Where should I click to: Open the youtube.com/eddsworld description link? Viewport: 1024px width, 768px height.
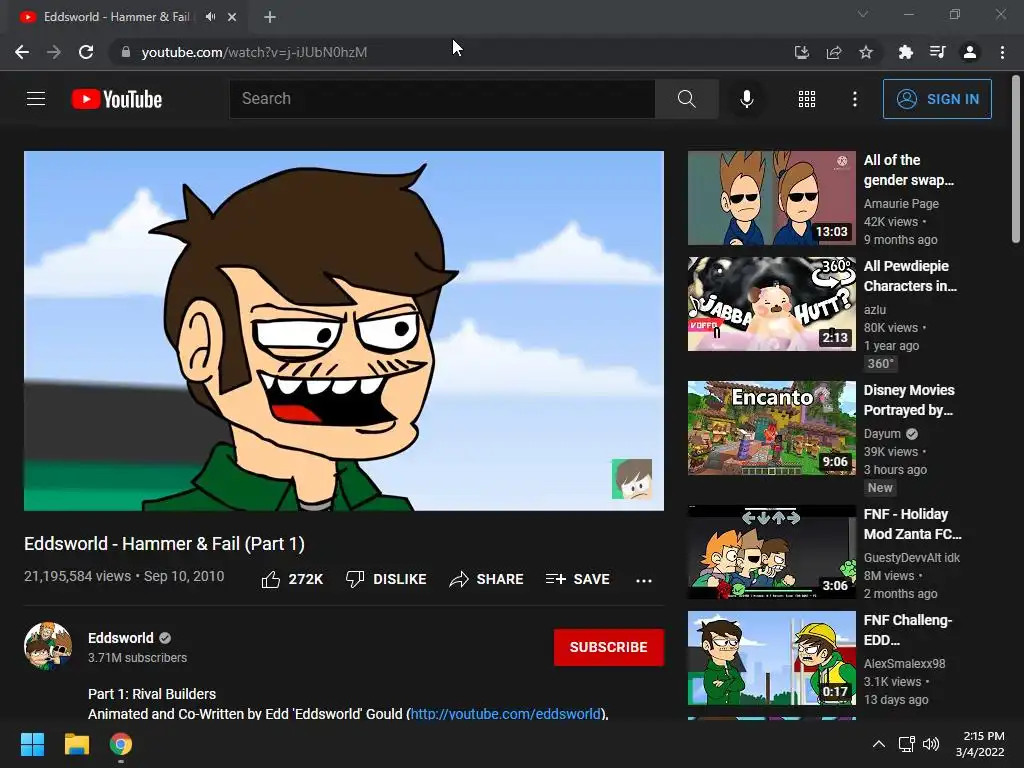click(x=505, y=713)
